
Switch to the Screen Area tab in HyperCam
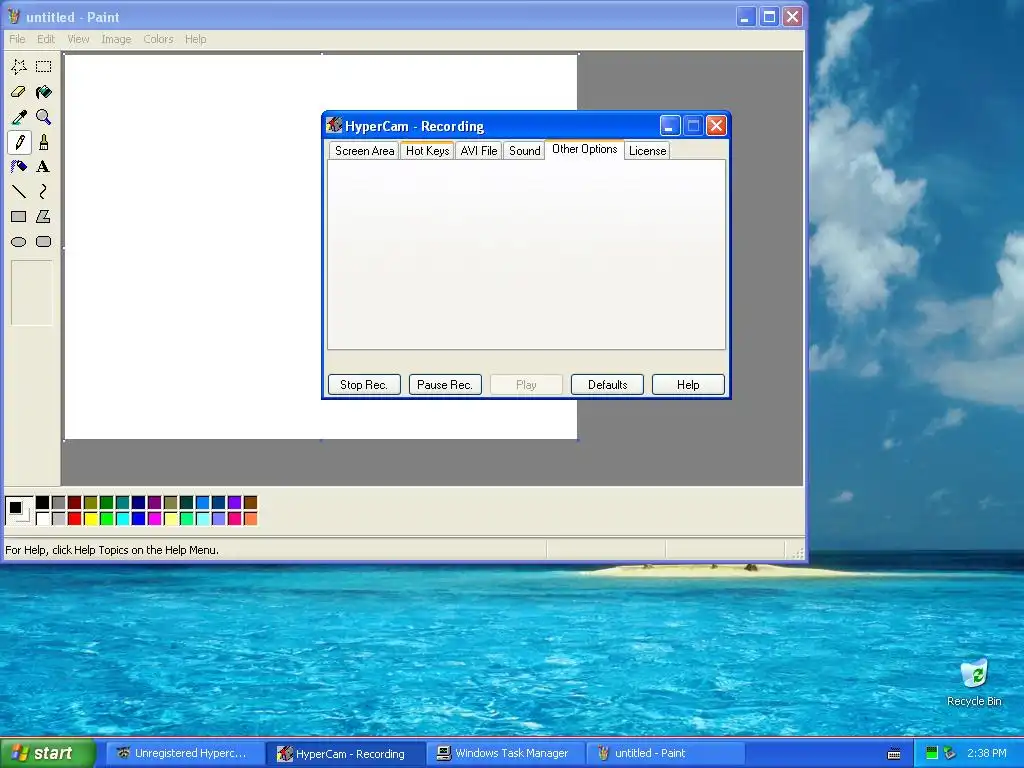tap(364, 151)
